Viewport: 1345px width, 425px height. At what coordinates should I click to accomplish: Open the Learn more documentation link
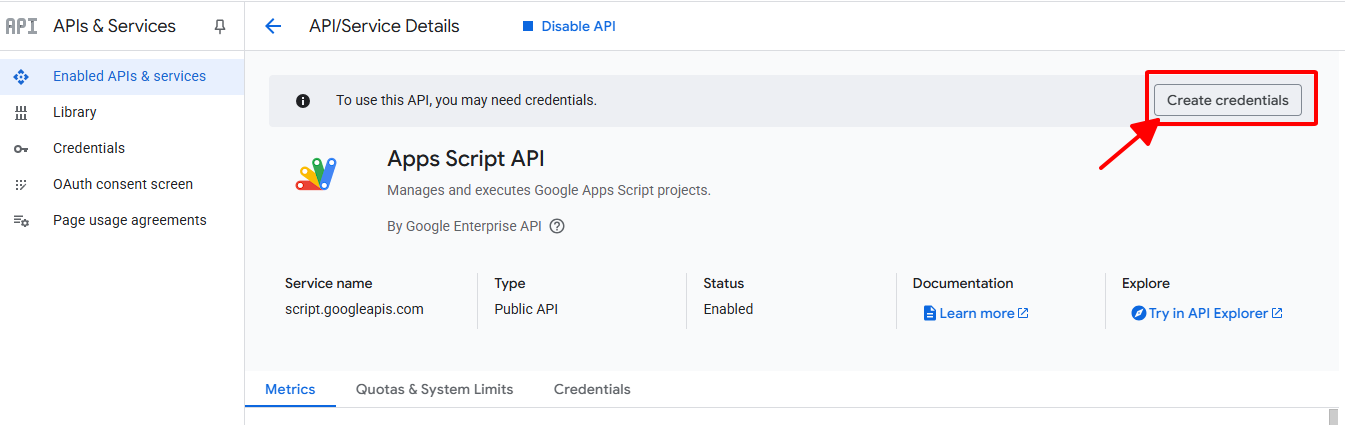pos(976,313)
